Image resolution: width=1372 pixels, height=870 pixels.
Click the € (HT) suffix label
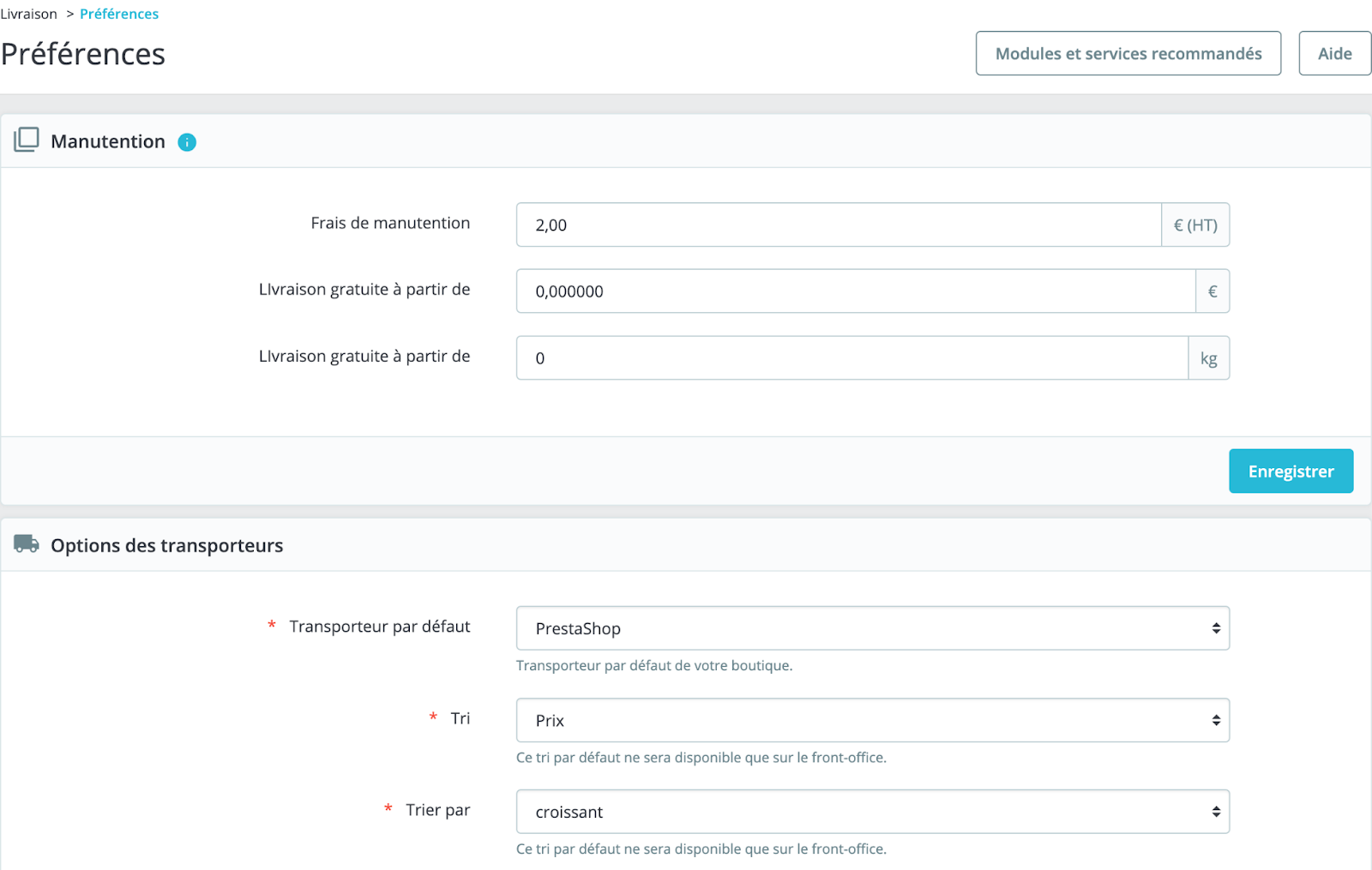point(1195,225)
